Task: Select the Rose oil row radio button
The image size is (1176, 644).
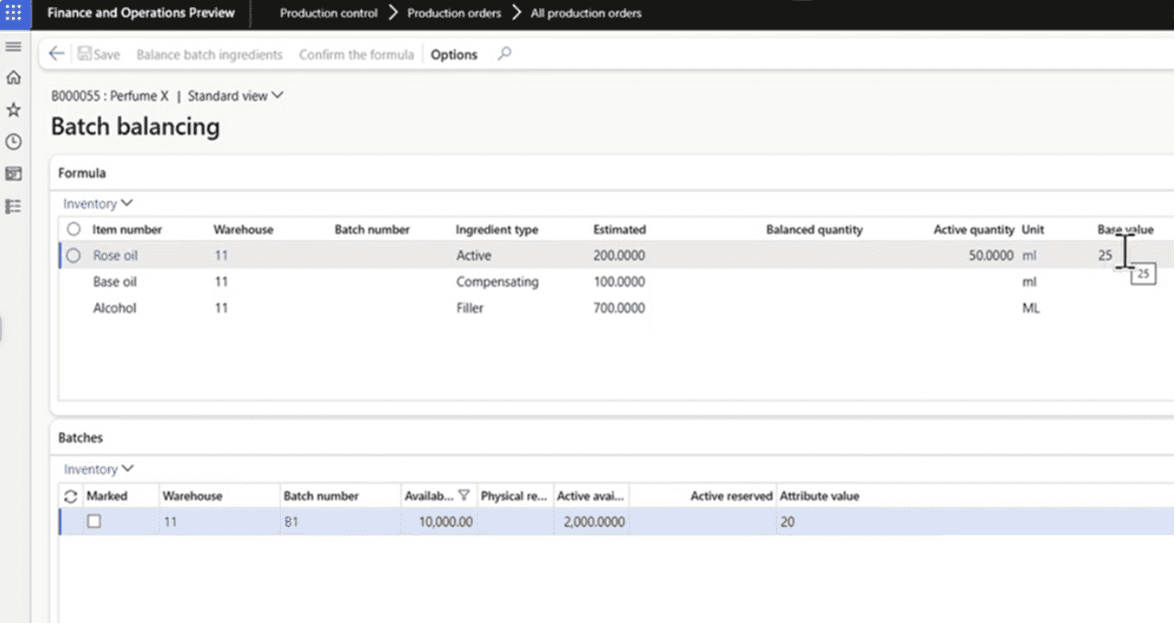Action: pos(73,255)
